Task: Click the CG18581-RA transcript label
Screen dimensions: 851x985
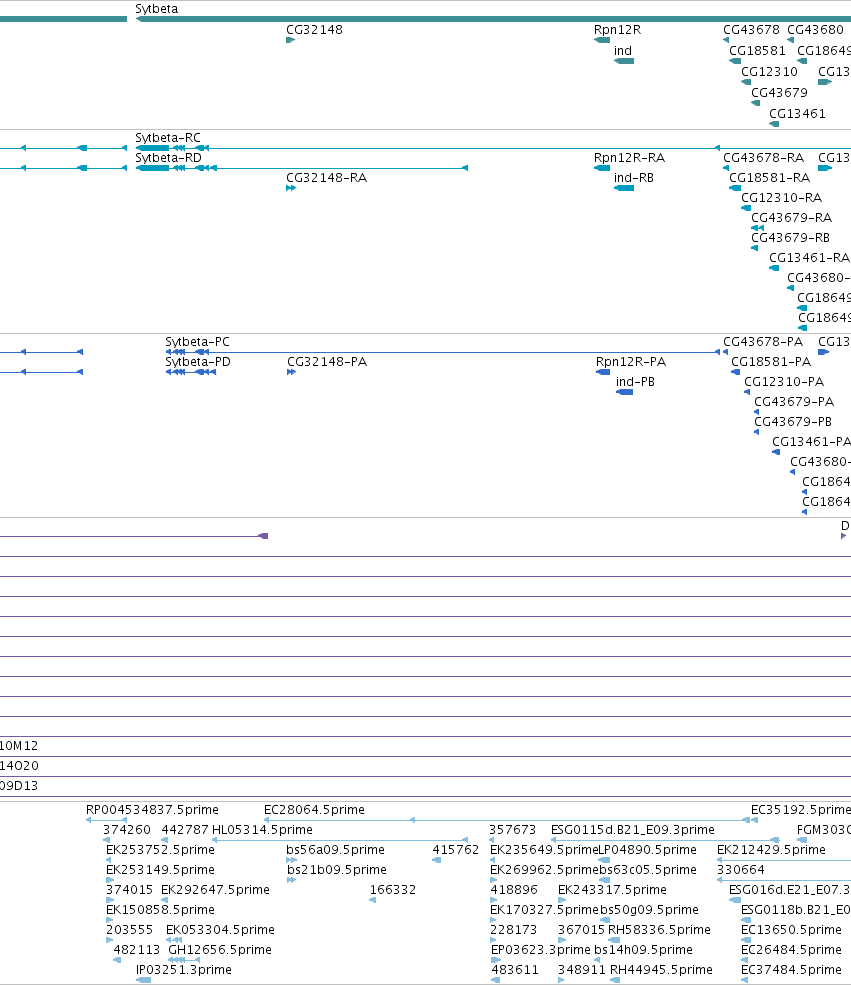Action: [x=769, y=178]
